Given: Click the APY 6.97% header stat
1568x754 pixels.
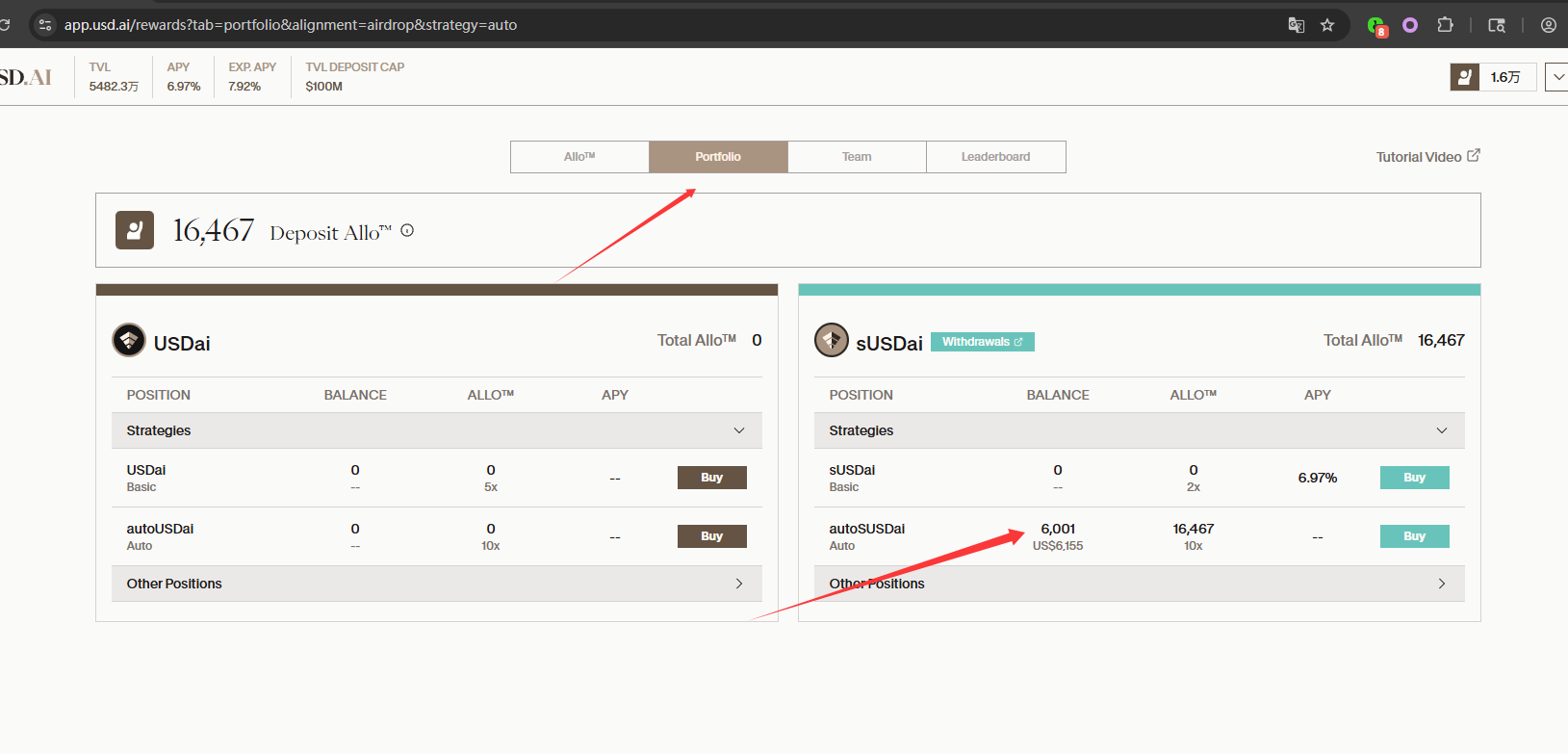Looking at the screenshot, I should [184, 77].
